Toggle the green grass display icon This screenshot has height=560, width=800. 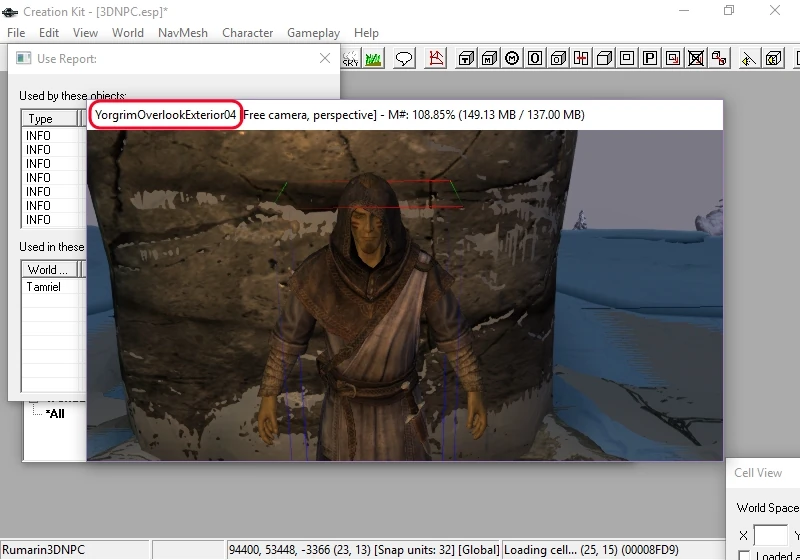pyautogui.click(x=373, y=59)
